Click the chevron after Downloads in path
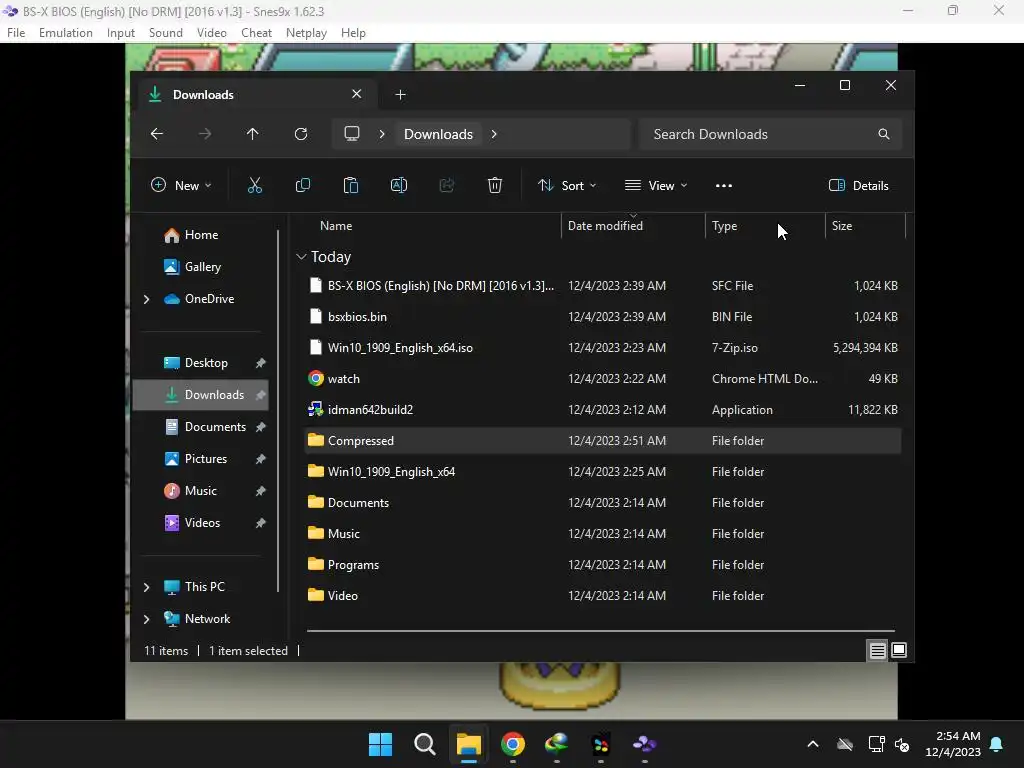Screen dimensions: 1024x768 pyautogui.click(x=494, y=134)
